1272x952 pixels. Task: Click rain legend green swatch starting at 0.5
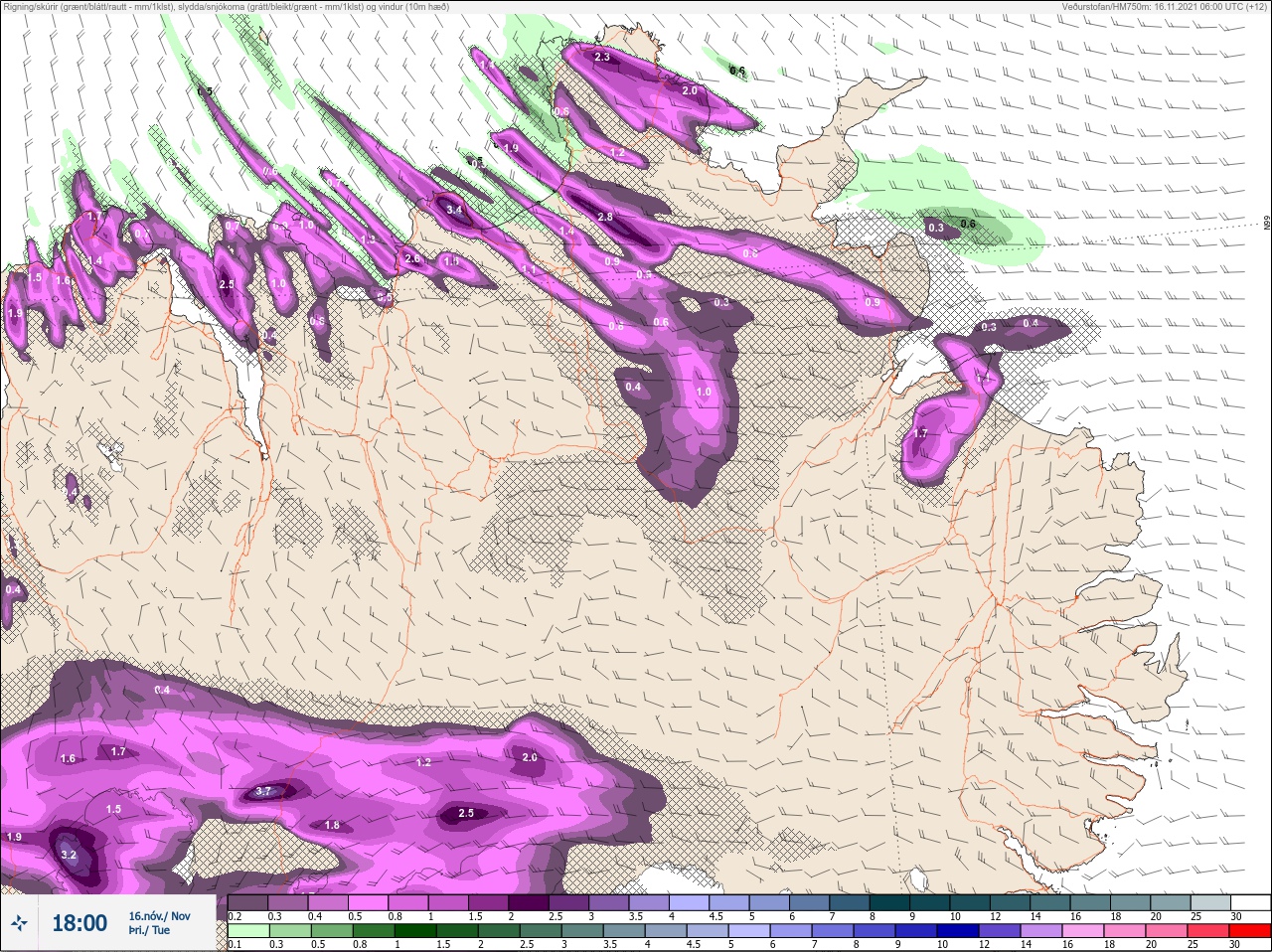[331, 931]
